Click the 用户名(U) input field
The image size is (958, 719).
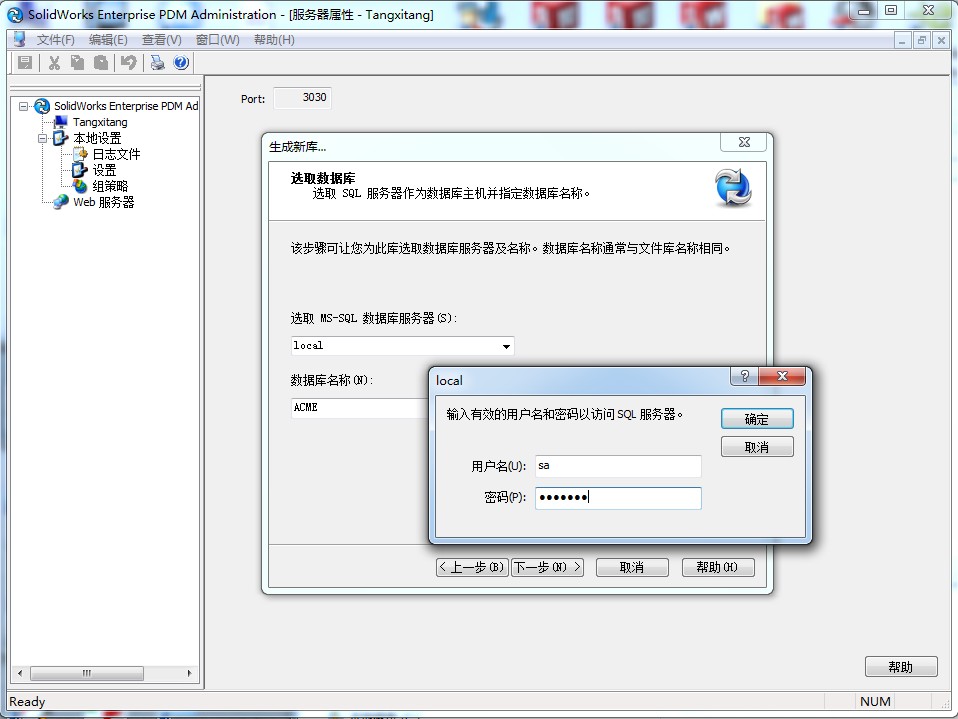tap(618, 466)
